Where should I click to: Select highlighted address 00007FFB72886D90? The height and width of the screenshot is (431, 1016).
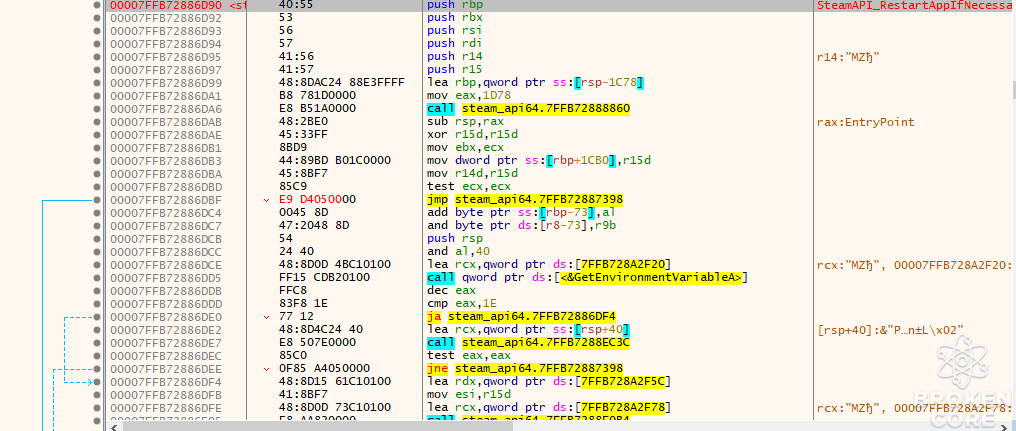[165, 5]
